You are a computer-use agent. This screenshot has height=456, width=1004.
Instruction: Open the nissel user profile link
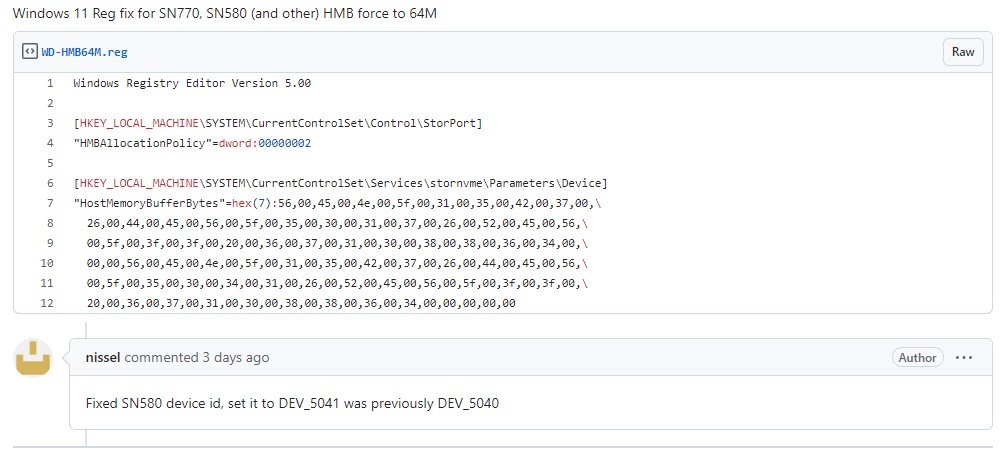pos(102,357)
